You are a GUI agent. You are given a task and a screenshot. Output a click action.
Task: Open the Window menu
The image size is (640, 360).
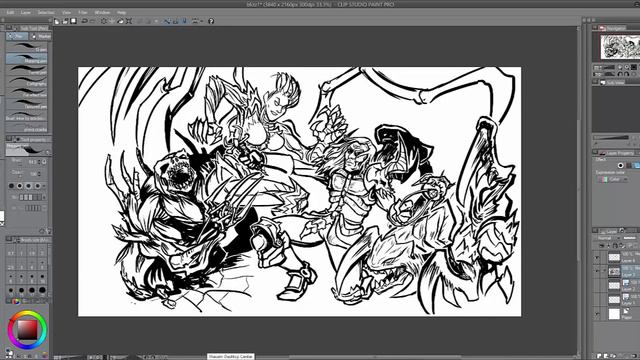point(102,12)
